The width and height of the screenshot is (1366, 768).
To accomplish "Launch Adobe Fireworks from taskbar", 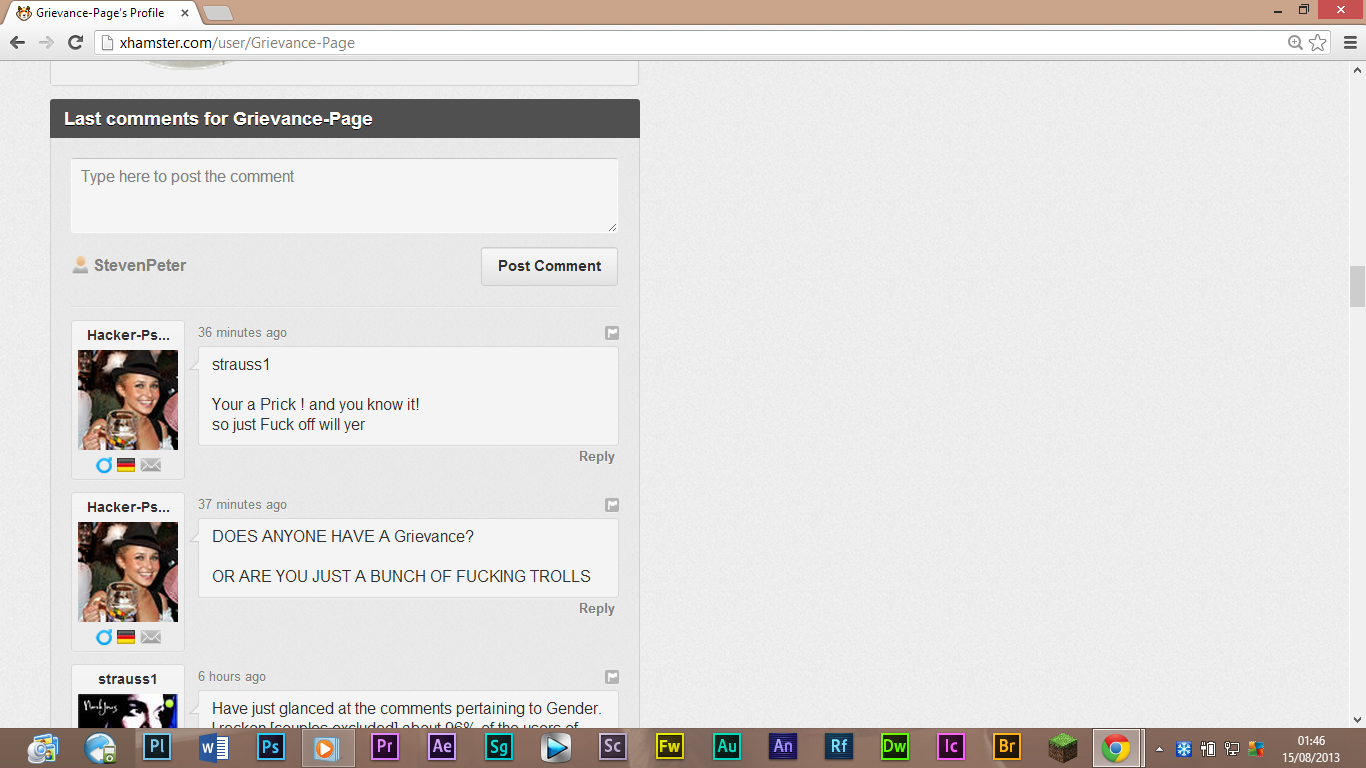I will (669, 747).
